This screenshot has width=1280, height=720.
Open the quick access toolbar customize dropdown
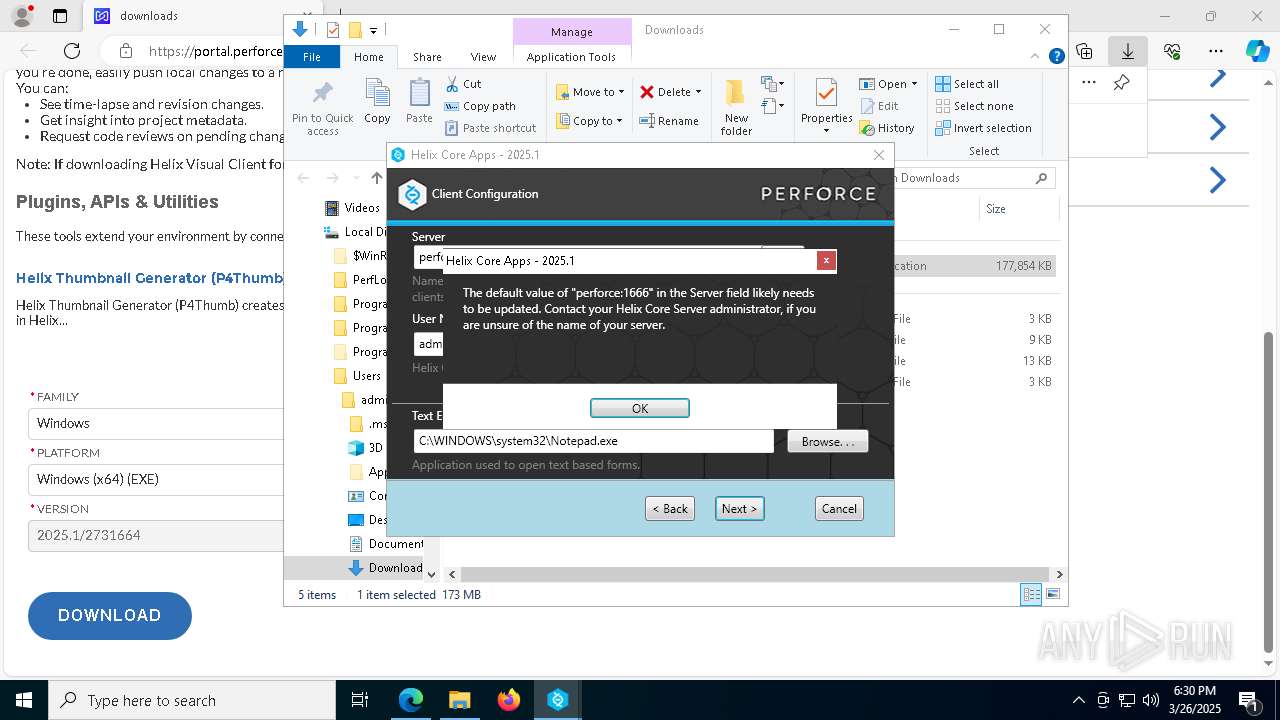click(373, 31)
